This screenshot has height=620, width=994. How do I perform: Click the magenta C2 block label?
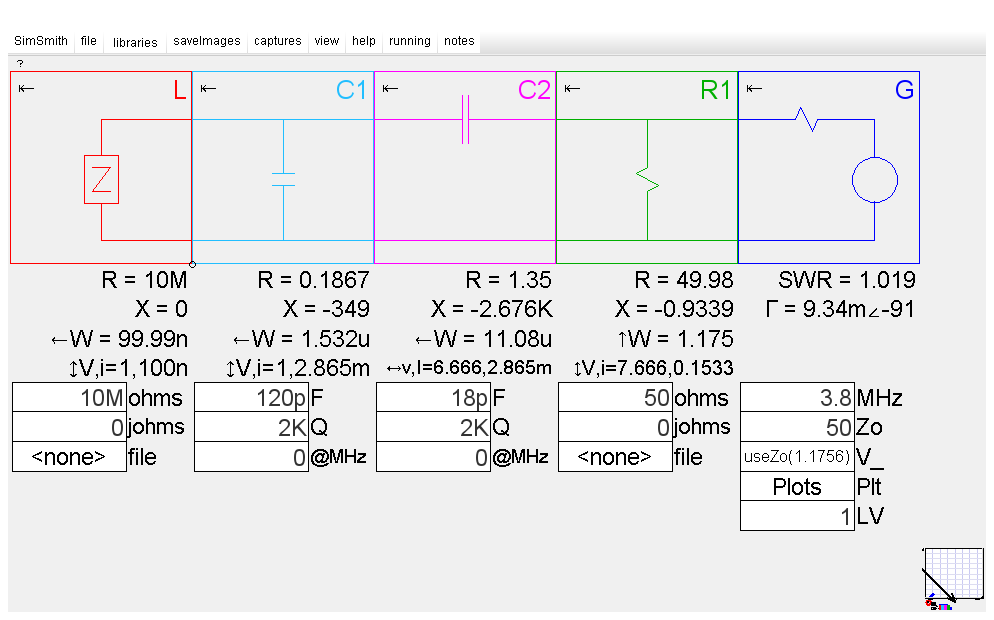click(x=534, y=90)
